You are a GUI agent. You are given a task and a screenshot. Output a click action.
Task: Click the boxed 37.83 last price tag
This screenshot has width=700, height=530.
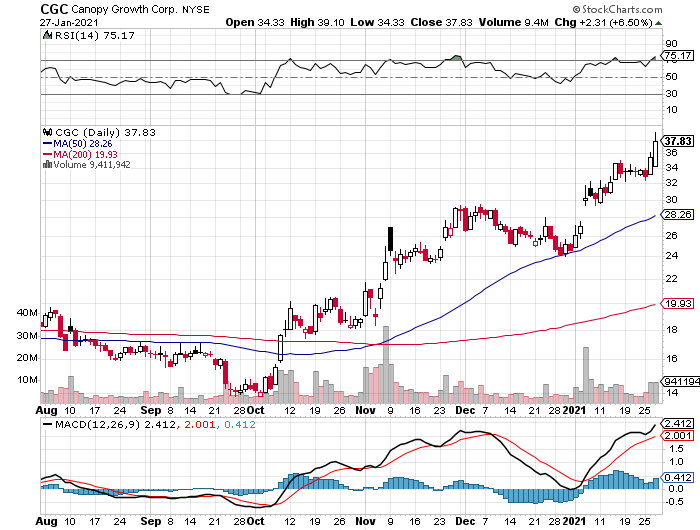[678, 141]
